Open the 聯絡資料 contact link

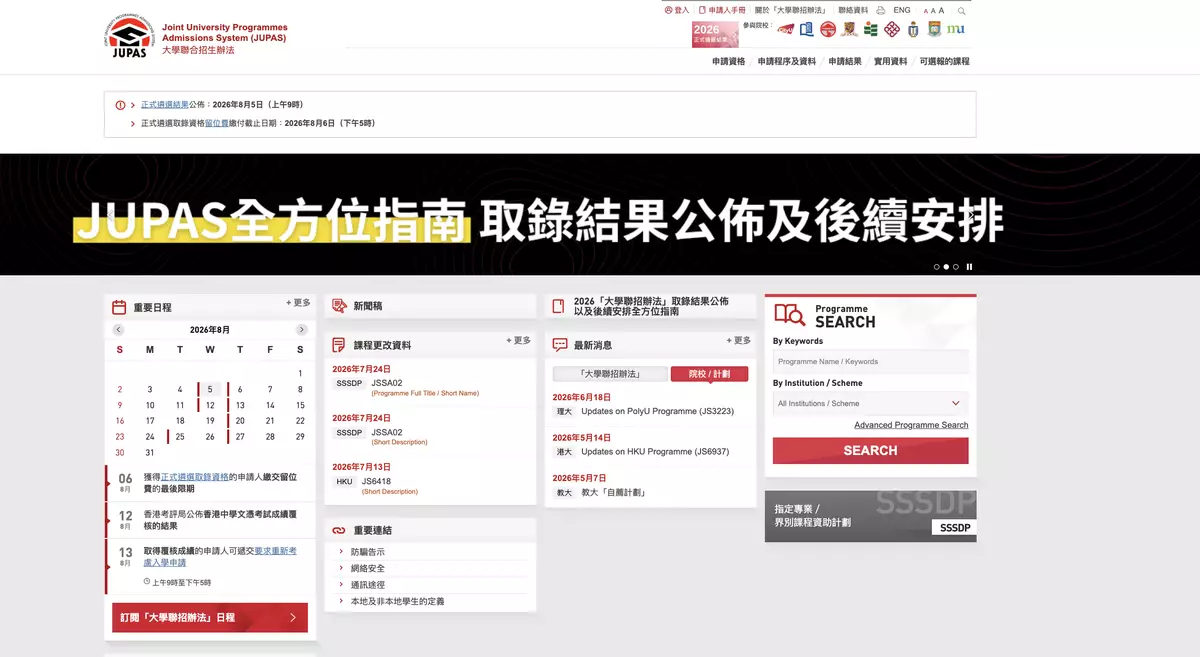tap(853, 10)
